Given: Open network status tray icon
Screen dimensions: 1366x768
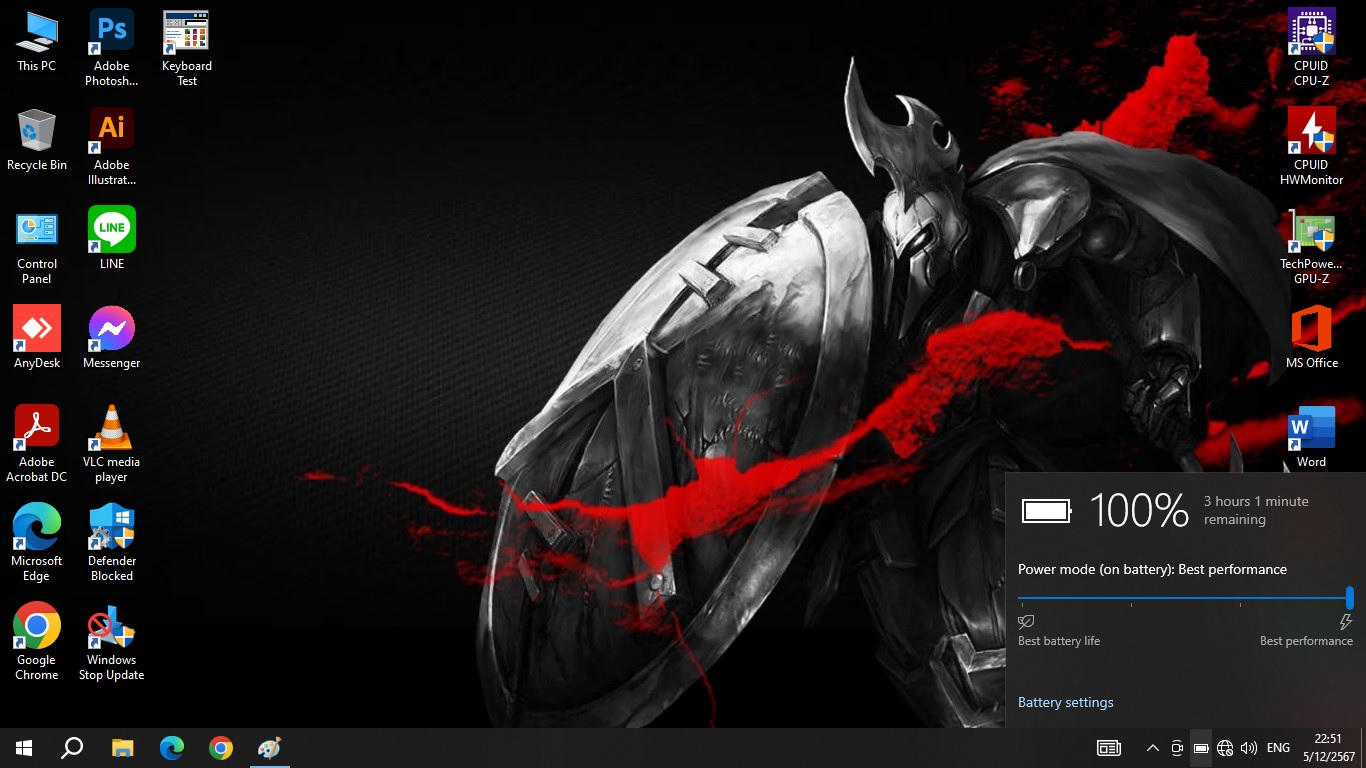Looking at the screenshot, I should 1225,748.
